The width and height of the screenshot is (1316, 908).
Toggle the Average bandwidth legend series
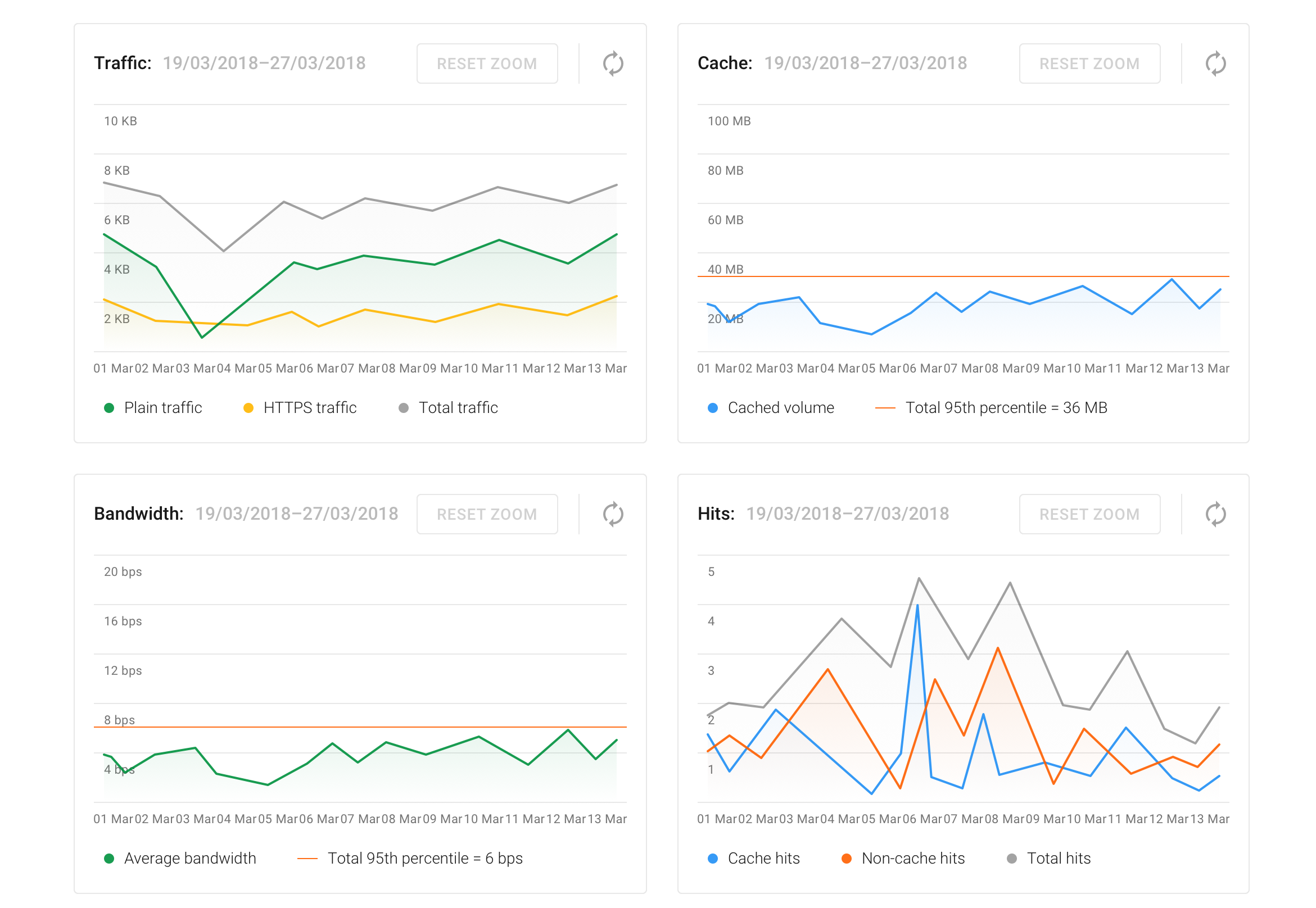(x=180, y=858)
